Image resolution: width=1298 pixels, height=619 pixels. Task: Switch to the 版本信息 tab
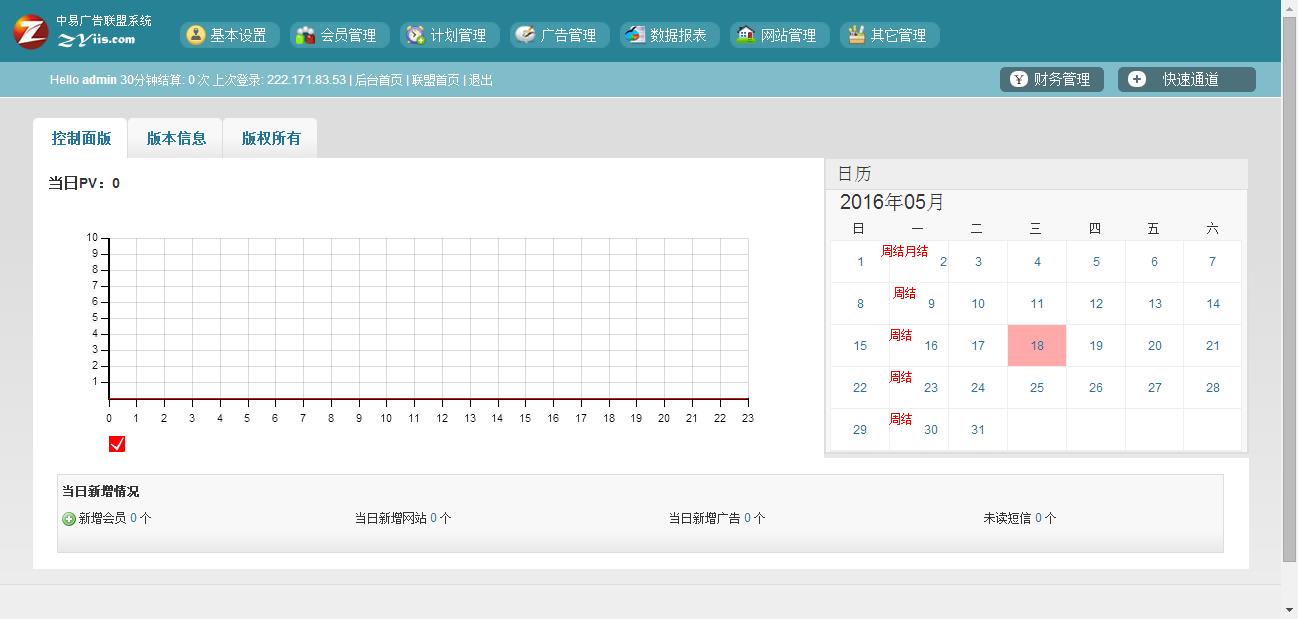176,138
